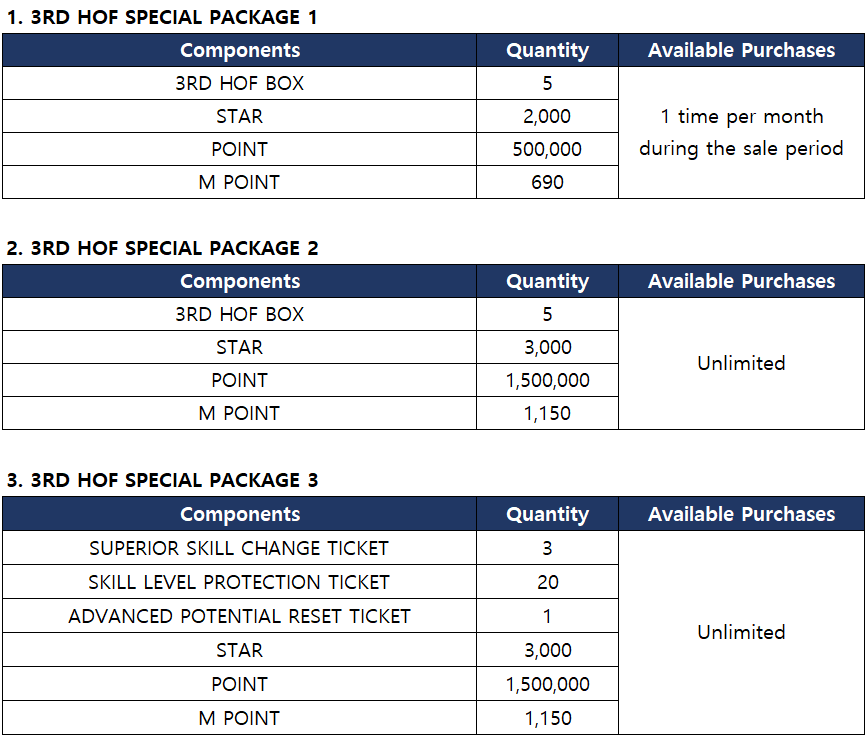Select the SUPERIOR SKILL CHANGE TICKET row
867x736 pixels.
239,548
